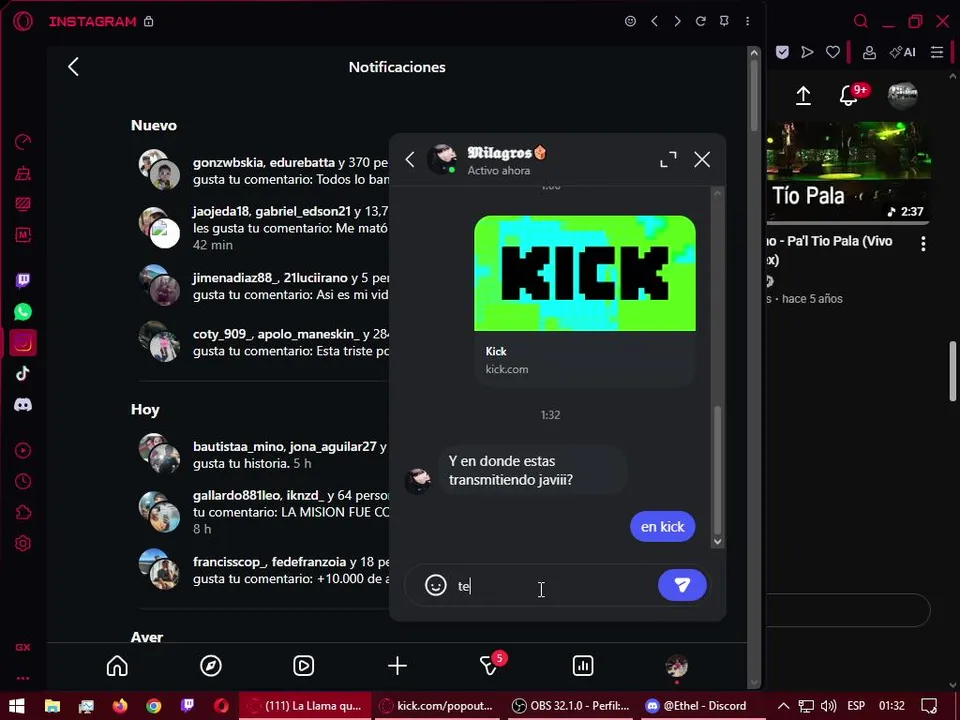Image resolution: width=960 pixels, height=720 pixels.
Task: Open TikTok panel in Opera sidebar
Action: point(23,373)
